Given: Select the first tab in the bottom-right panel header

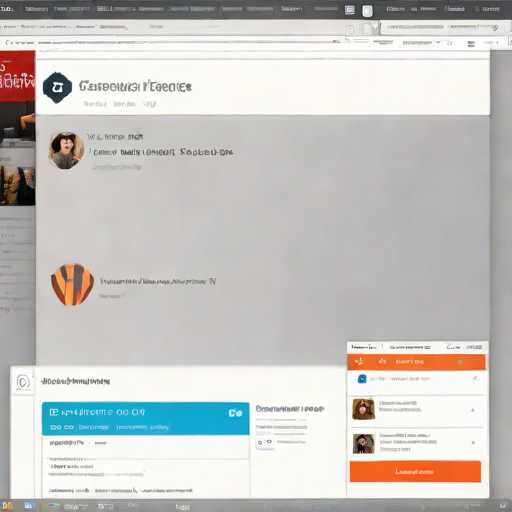Looking at the screenshot, I should 364,347.
